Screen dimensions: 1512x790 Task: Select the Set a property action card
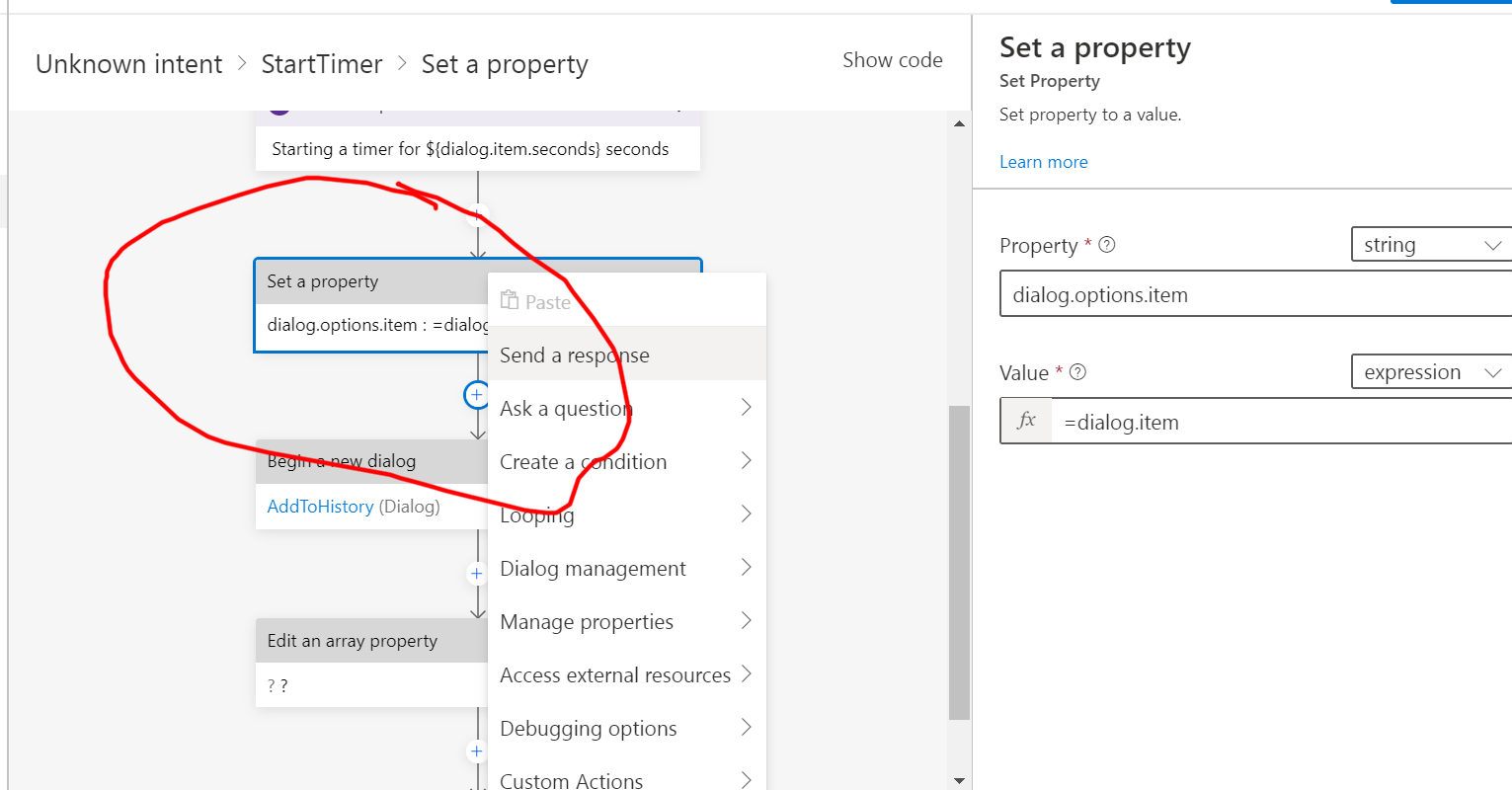coord(372,305)
